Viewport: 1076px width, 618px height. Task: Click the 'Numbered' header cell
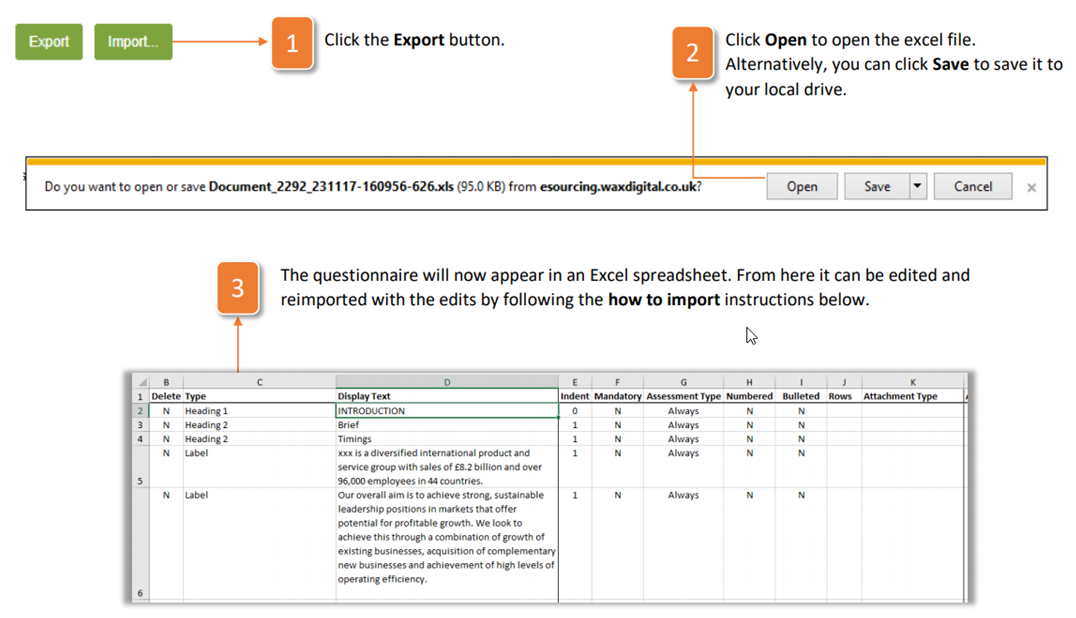tap(749, 396)
